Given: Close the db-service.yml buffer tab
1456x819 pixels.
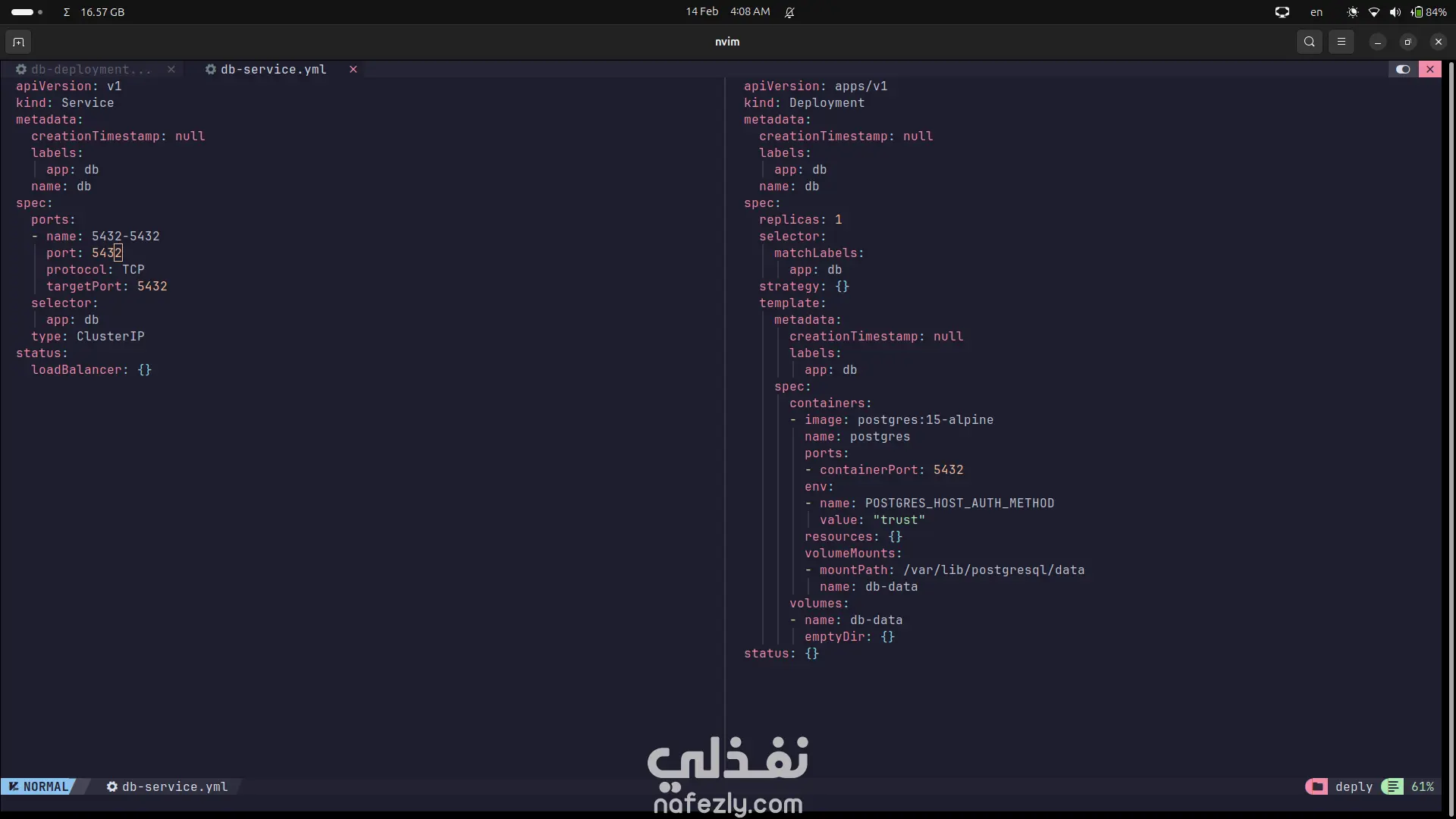Looking at the screenshot, I should pos(353,69).
